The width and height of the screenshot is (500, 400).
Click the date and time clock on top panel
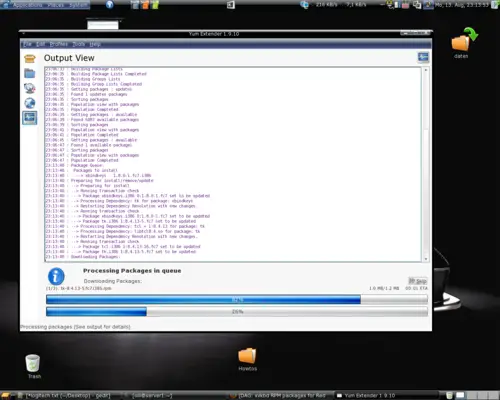coord(462,5)
